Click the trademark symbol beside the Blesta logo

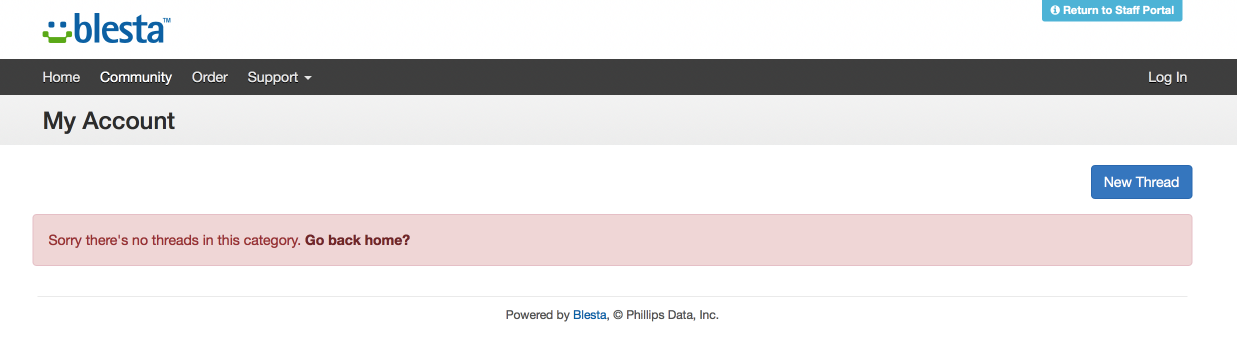[x=167, y=19]
